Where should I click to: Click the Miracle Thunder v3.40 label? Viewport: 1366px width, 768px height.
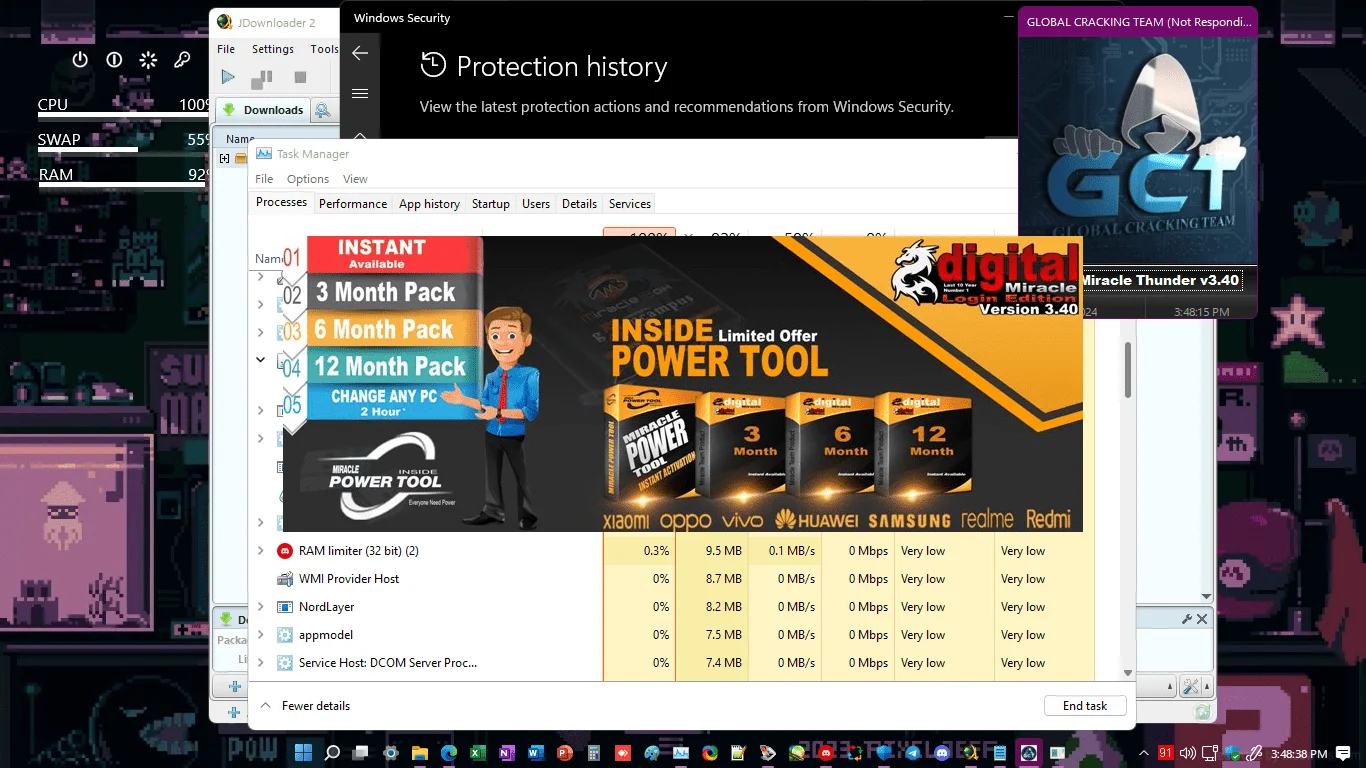1161,280
